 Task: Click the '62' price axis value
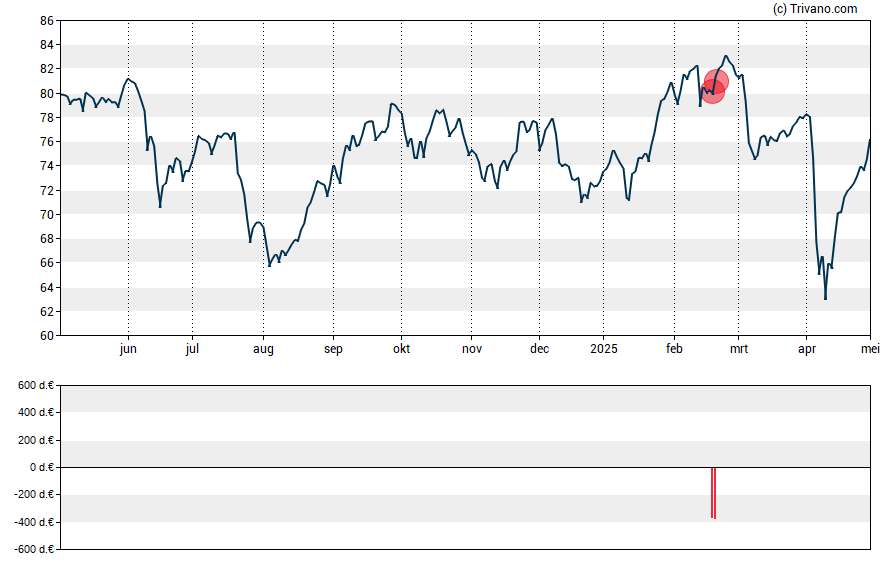[x=47, y=311]
